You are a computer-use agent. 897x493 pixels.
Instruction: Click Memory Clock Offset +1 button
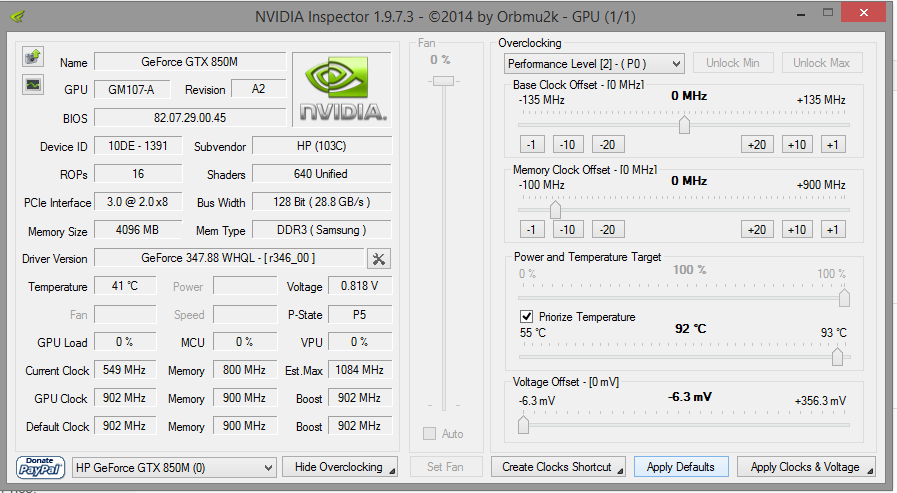pos(833,230)
